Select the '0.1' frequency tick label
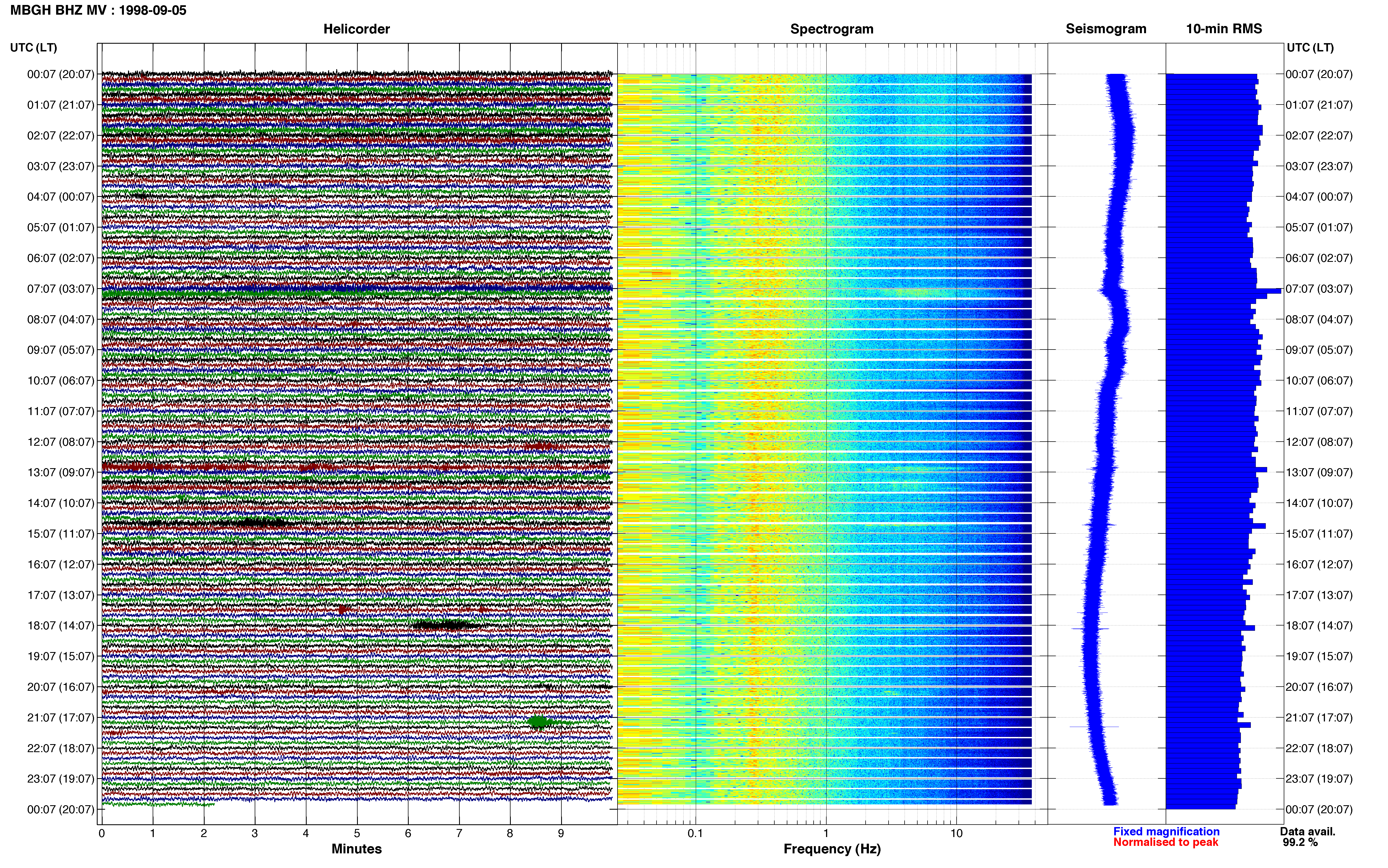Screen dimensions: 1388x868 [x=695, y=833]
